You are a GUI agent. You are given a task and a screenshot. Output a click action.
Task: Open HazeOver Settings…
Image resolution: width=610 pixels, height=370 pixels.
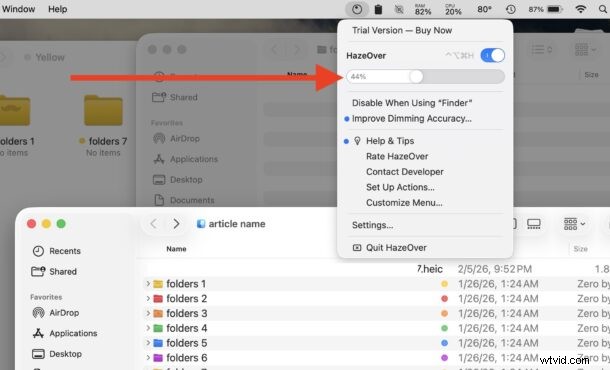click(372, 225)
